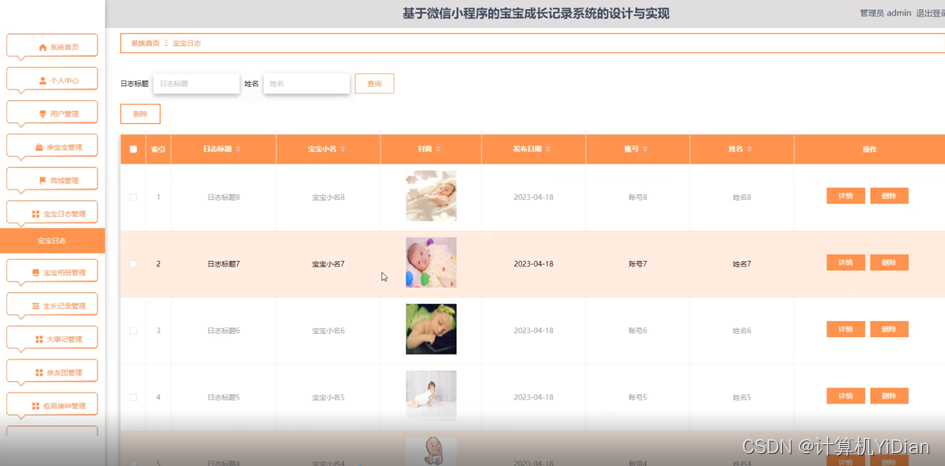Click the 操作 column header
945x466 pixels.
click(x=869, y=150)
